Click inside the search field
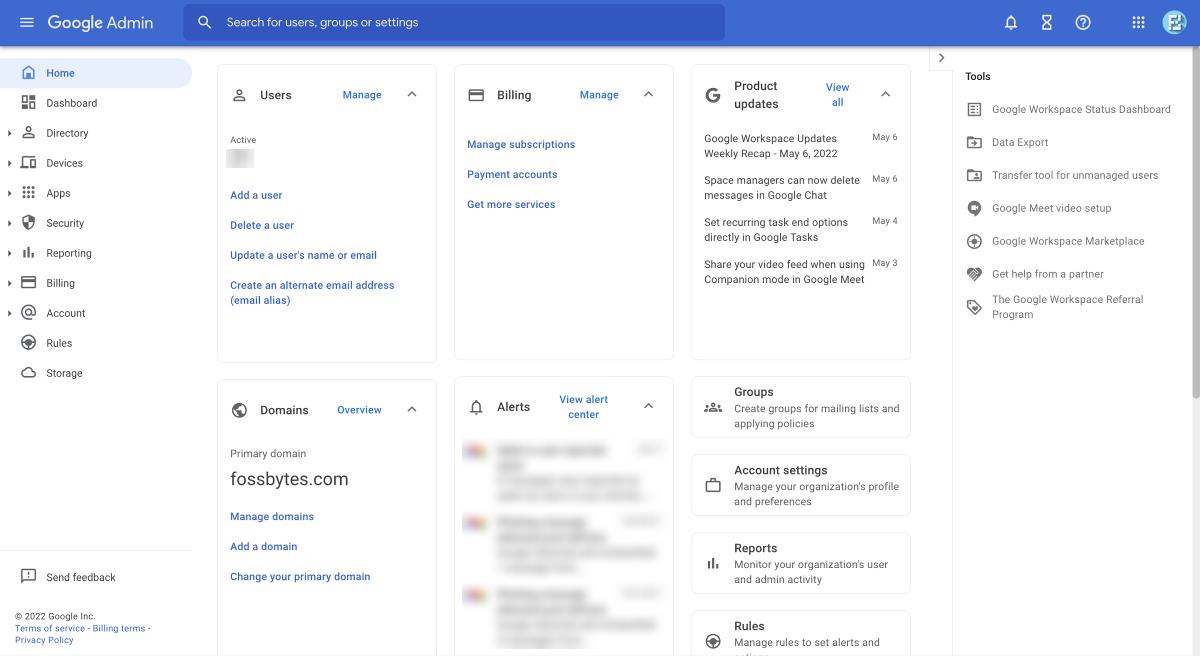The width and height of the screenshot is (1200, 656). click(450, 22)
